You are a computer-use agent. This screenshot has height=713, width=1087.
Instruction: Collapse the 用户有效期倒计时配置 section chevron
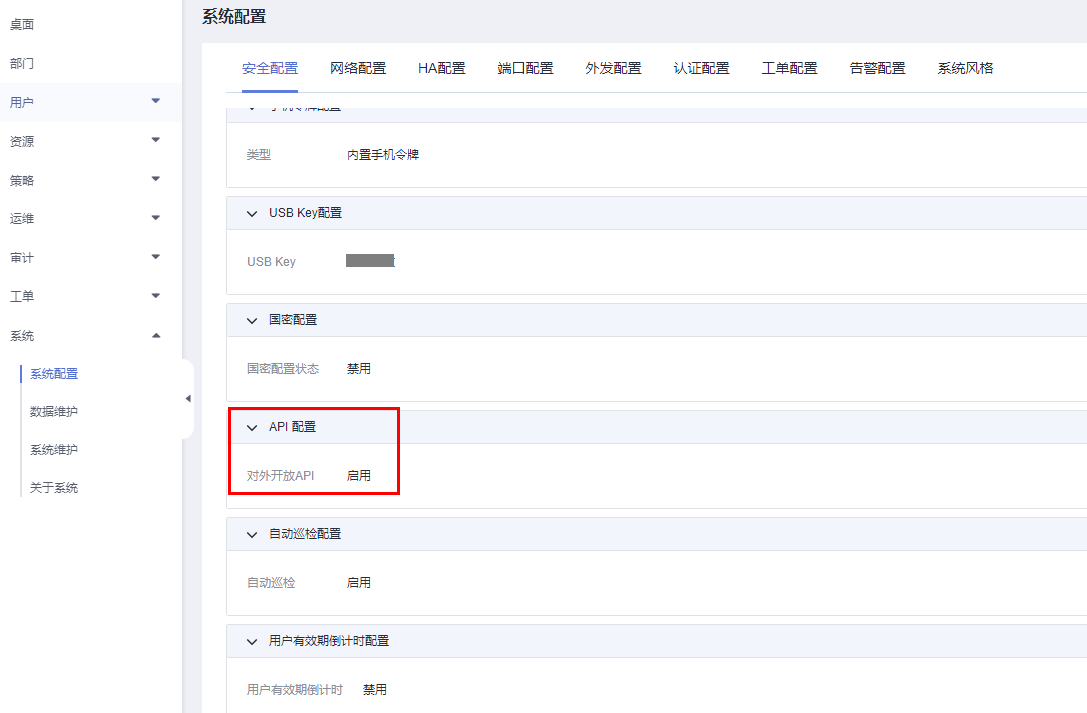(x=252, y=641)
